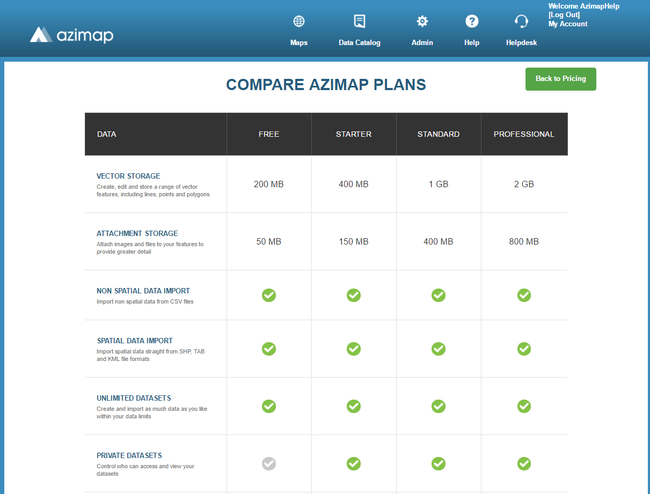Click the PROFESSIONAL column header
The width and height of the screenshot is (650, 494).
click(x=524, y=134)
